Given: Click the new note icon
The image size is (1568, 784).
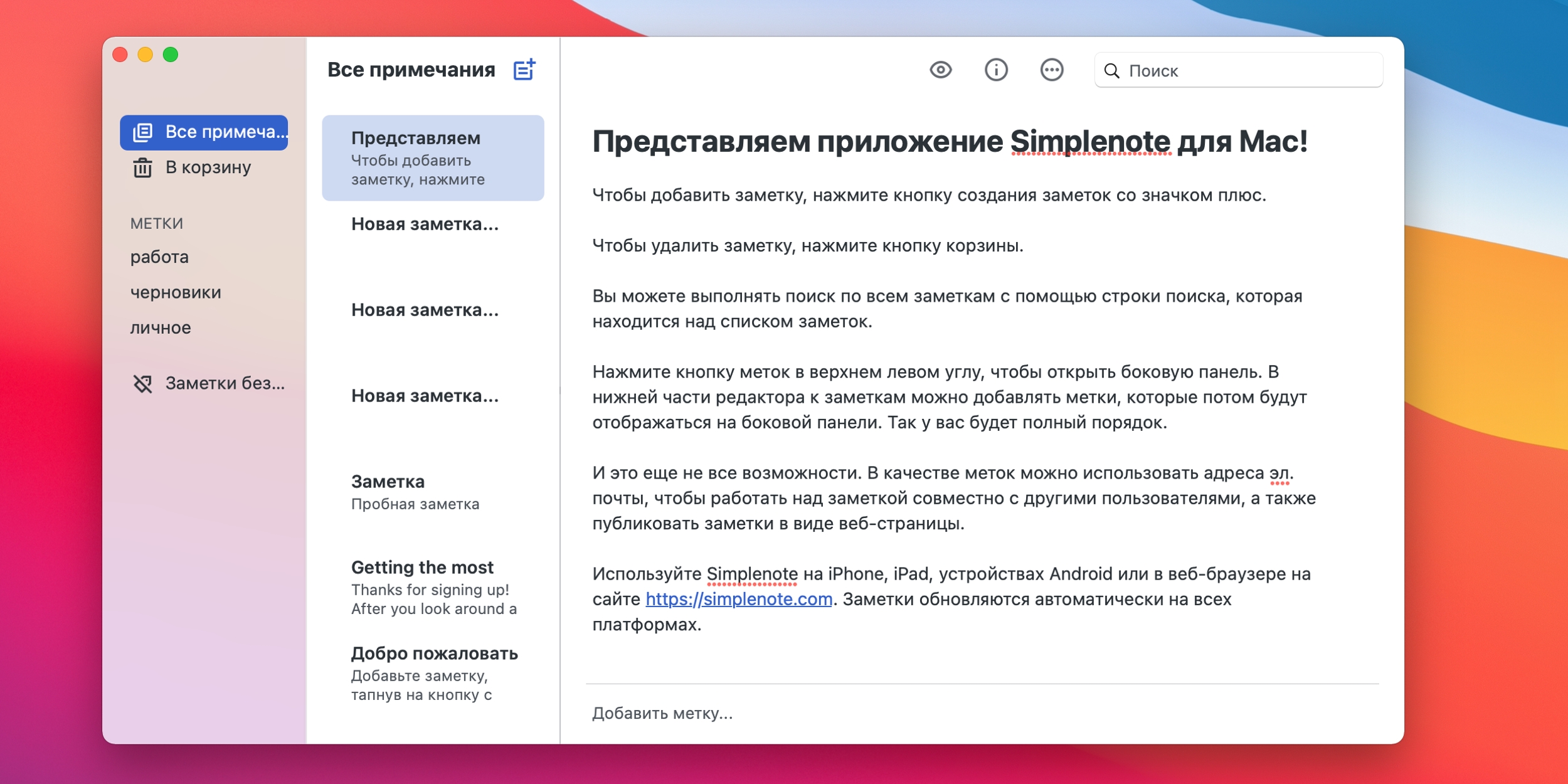Looking at the screenshot, I should tap(524, 70).
